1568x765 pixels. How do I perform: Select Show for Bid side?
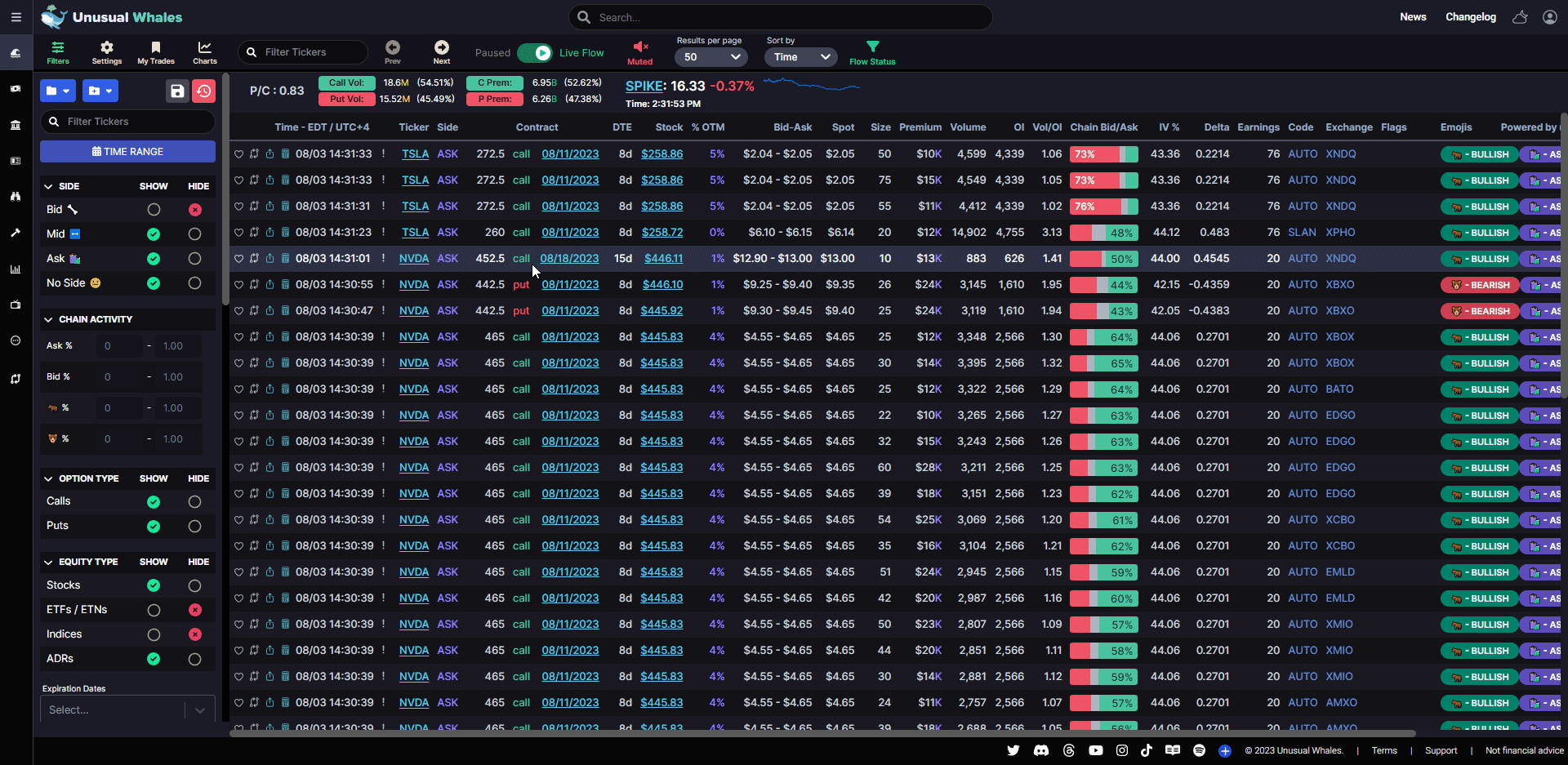coord(154,210)
